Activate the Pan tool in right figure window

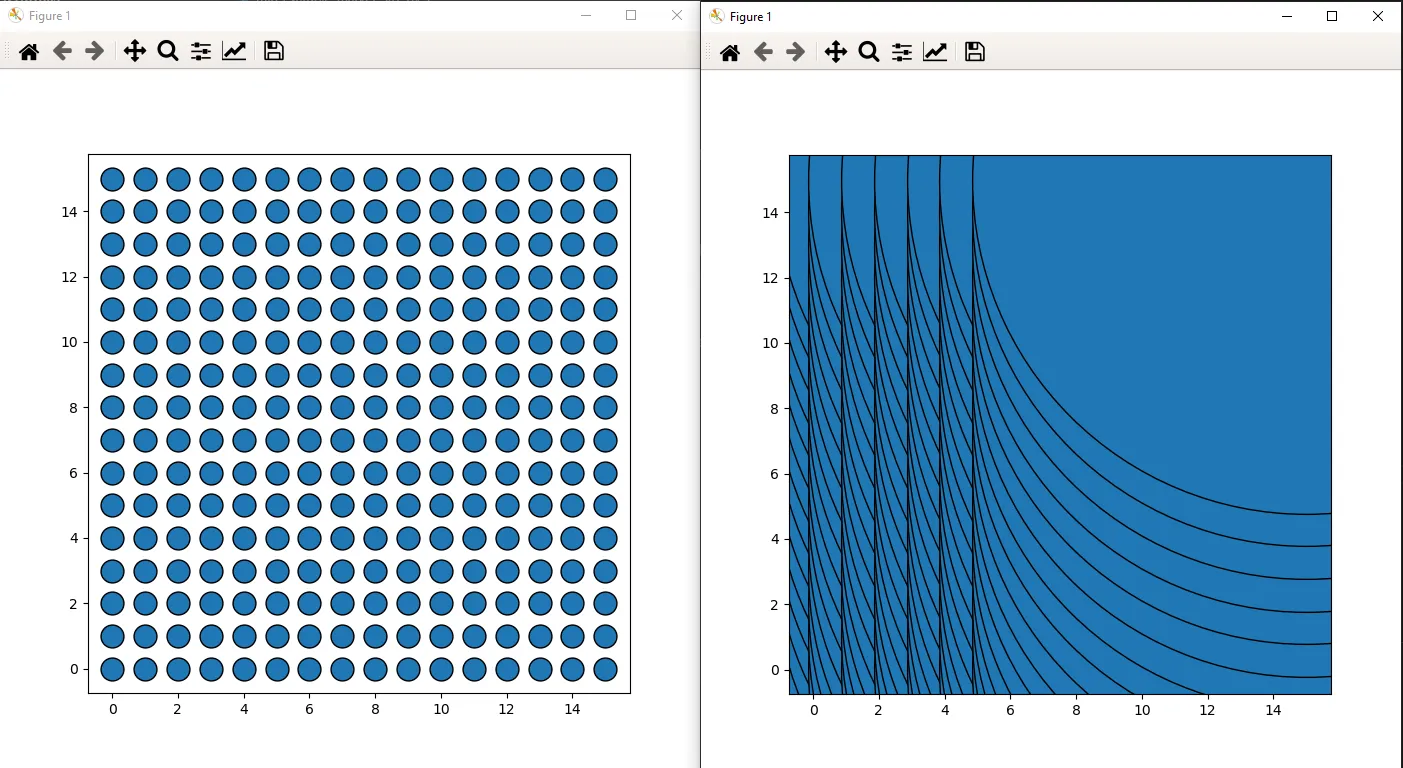click(836, 52)
